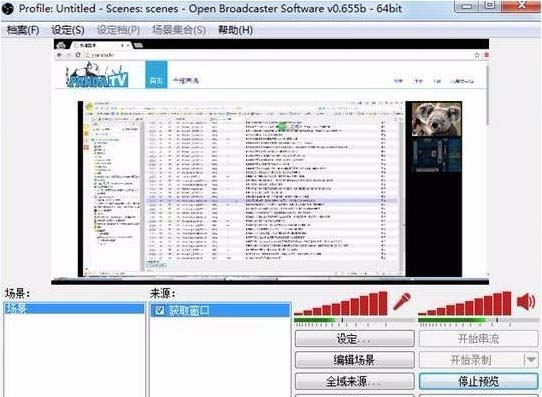Open the 设定档(P) menu
The image size is (542, 397).
(x=119, y=30)
